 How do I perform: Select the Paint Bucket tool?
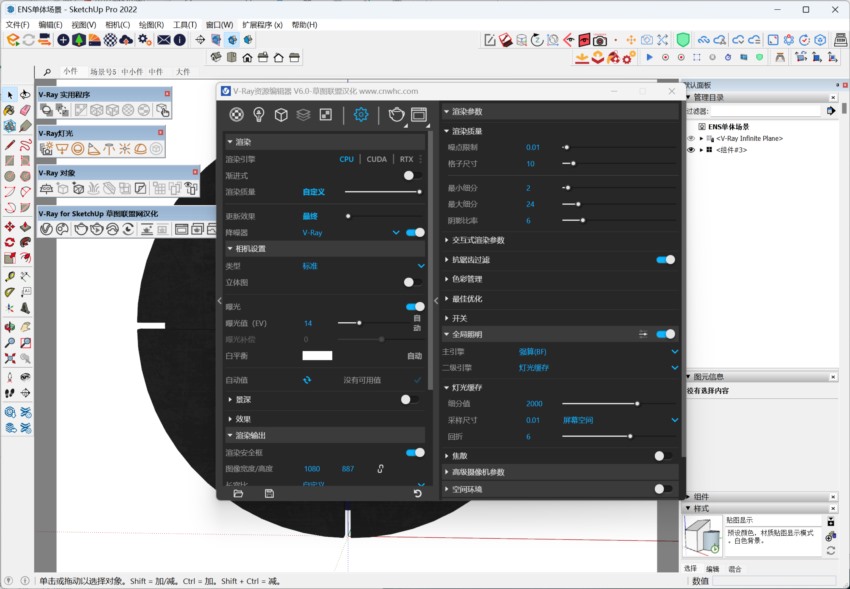coord(10,111)
